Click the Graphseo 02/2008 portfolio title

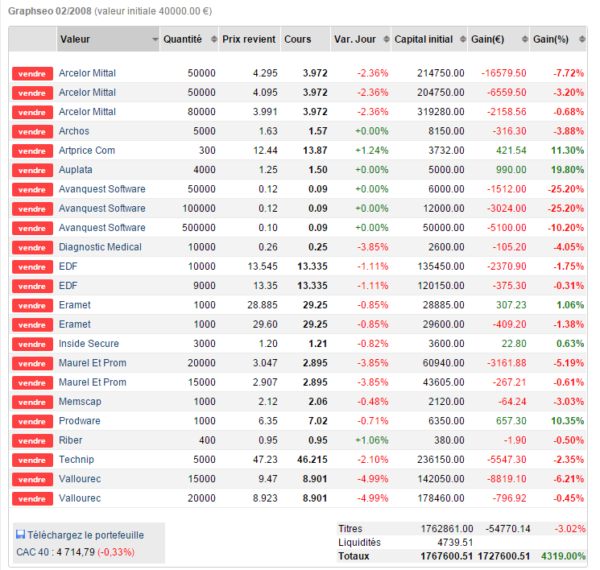tap(50, 11)
